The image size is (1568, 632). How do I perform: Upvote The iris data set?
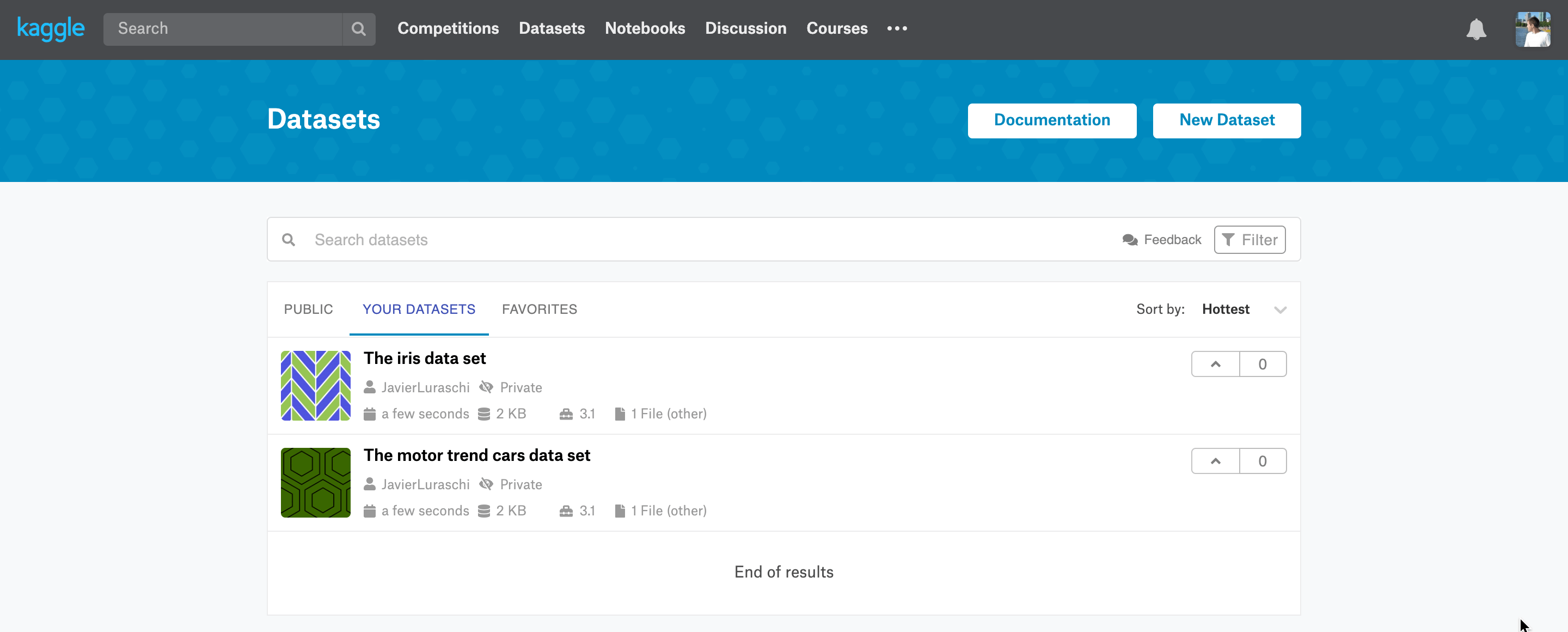pyautogui.click(x=1215, y=364)
